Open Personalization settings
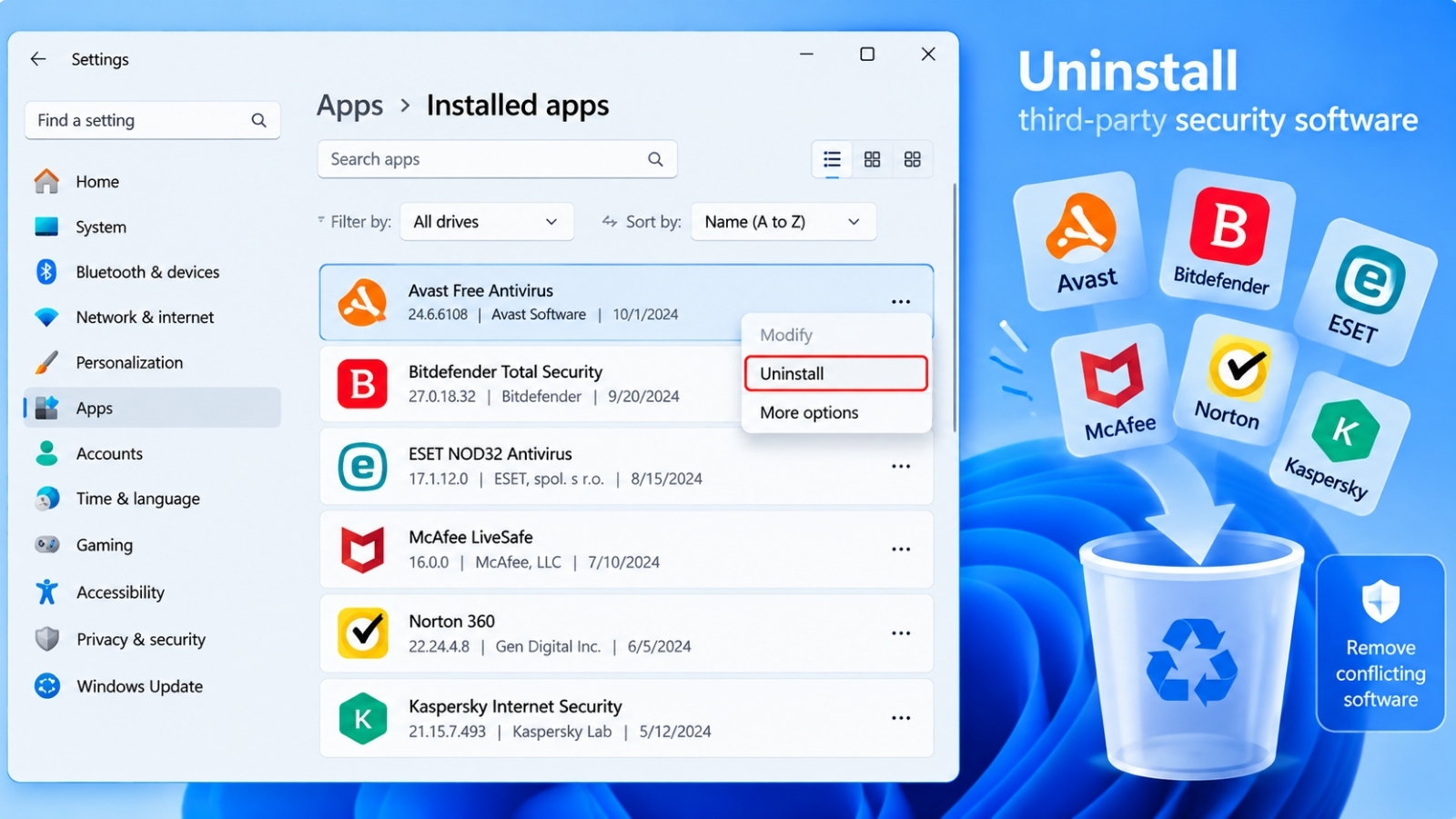 click(x=152, y=362)
